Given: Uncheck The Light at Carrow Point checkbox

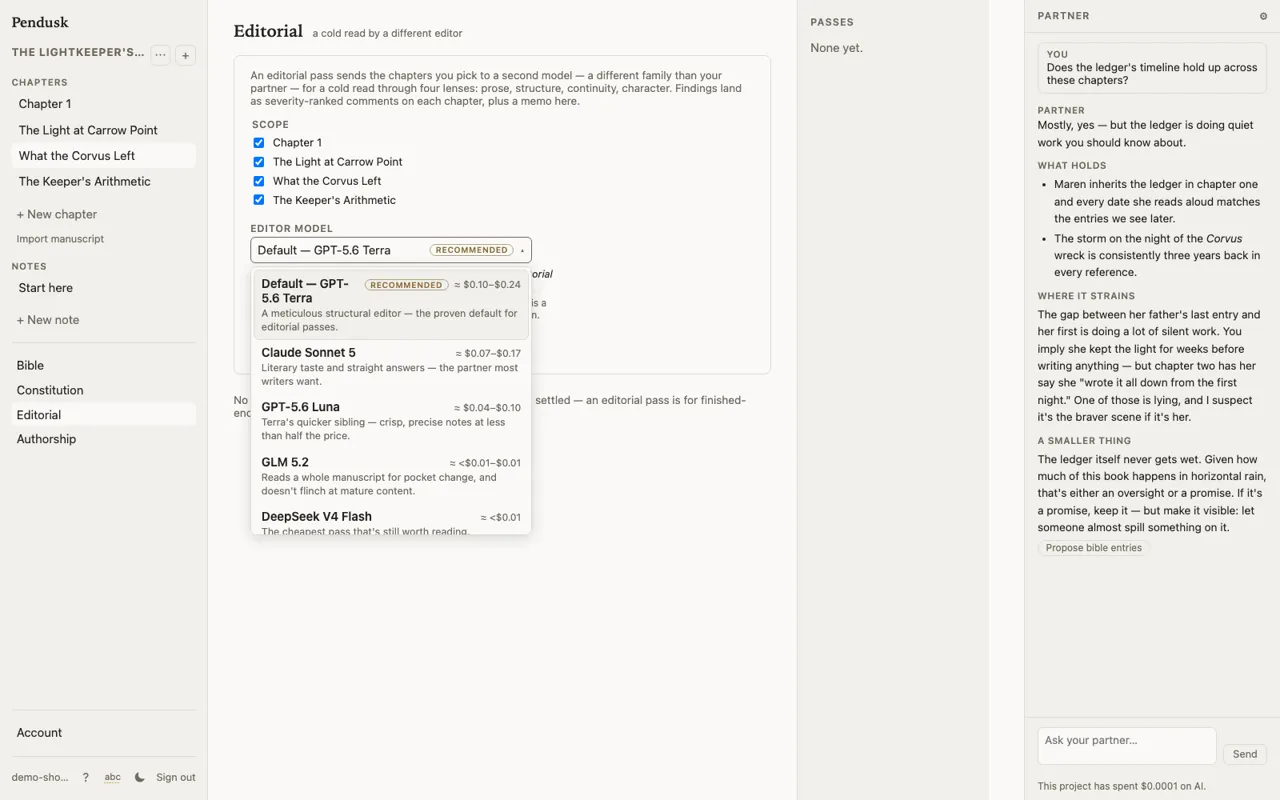Looking at the screenshot, I should click(x=258, y=162).
